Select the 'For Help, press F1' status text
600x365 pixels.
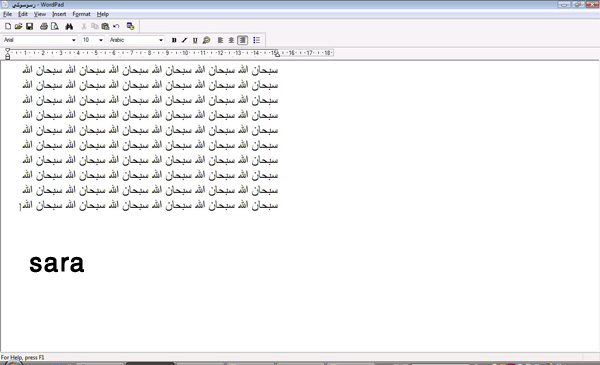pos(23,357)
